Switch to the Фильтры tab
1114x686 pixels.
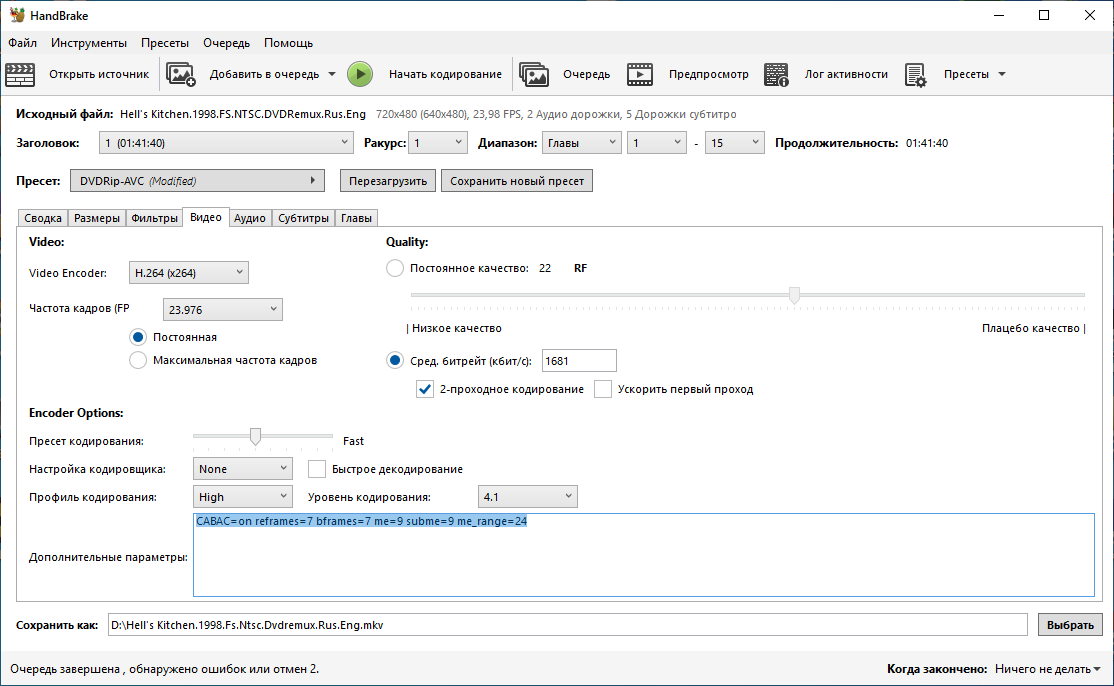point(154,218)
